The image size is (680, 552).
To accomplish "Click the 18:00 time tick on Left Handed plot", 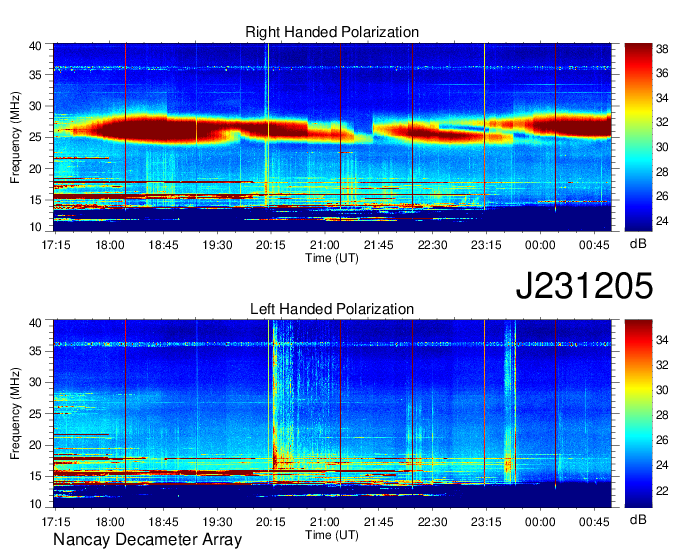I will pyautogui.click(x=110, y=522).
